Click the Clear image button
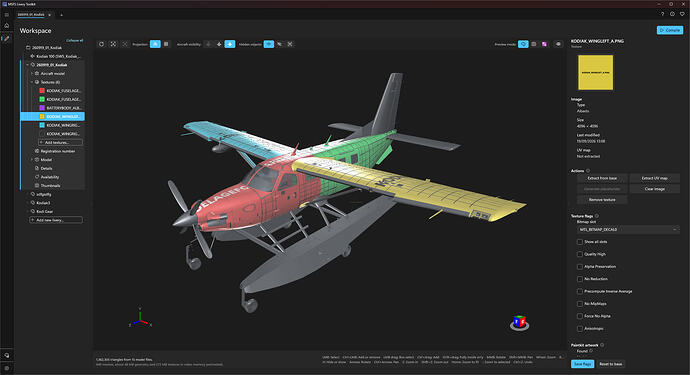 [654, 189]
